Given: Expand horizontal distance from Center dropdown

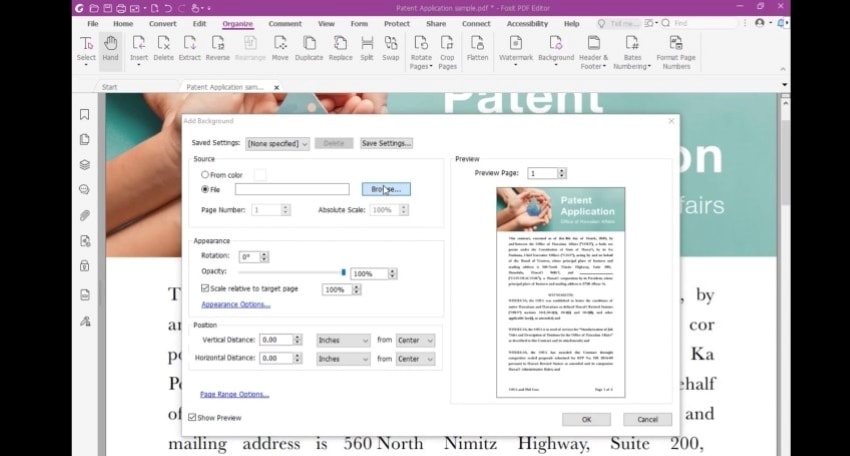Looking at the screenshot, I should tap(415, 359).
